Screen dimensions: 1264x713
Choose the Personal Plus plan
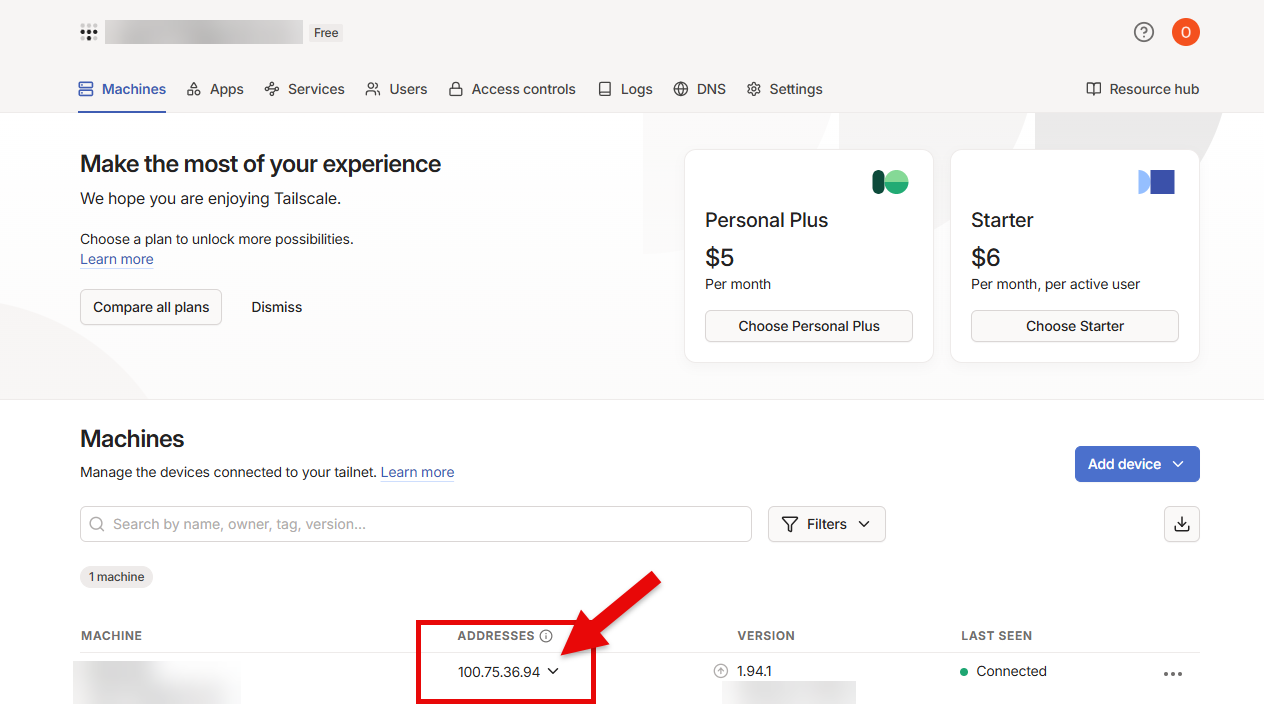tap(808, 326)
